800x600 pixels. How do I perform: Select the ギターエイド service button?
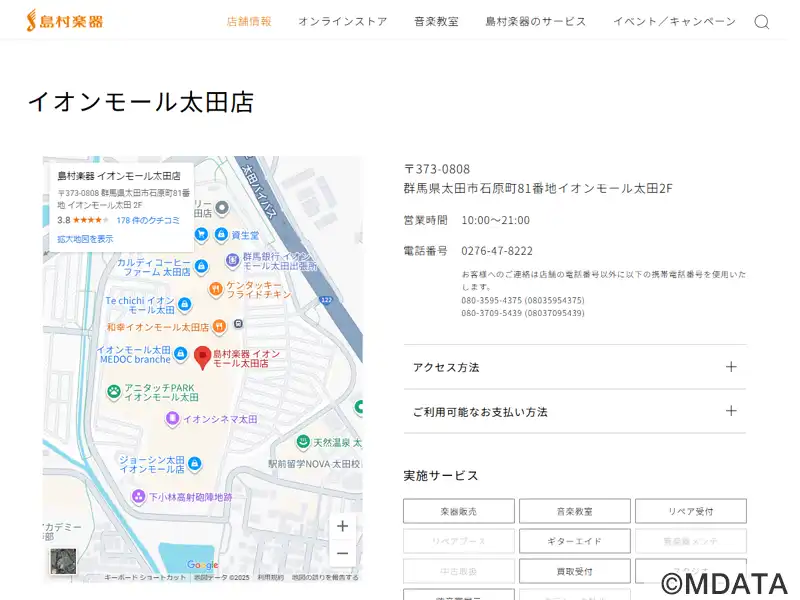pos(574,541)
